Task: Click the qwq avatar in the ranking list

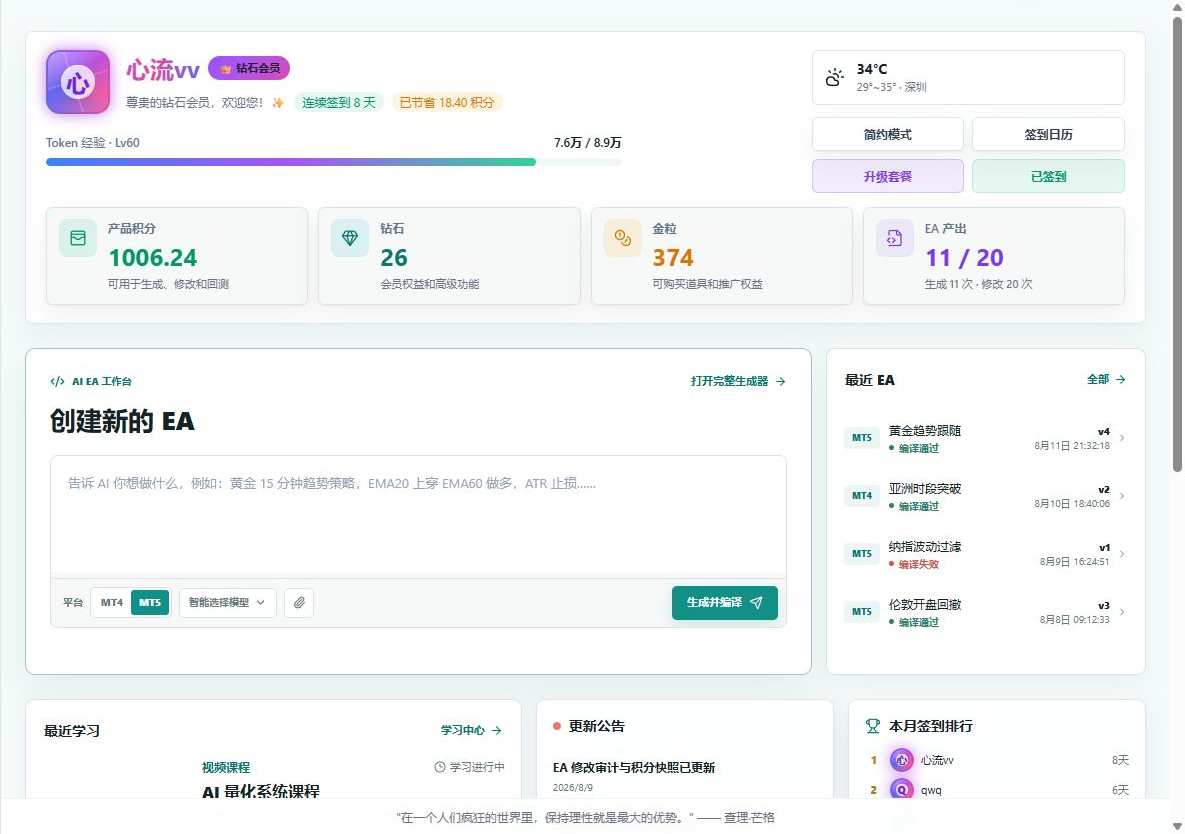Action: 902,790
